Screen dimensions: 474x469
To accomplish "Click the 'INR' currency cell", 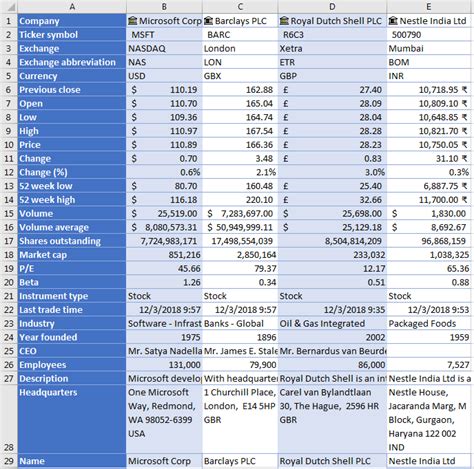I will tap(429, 76).
